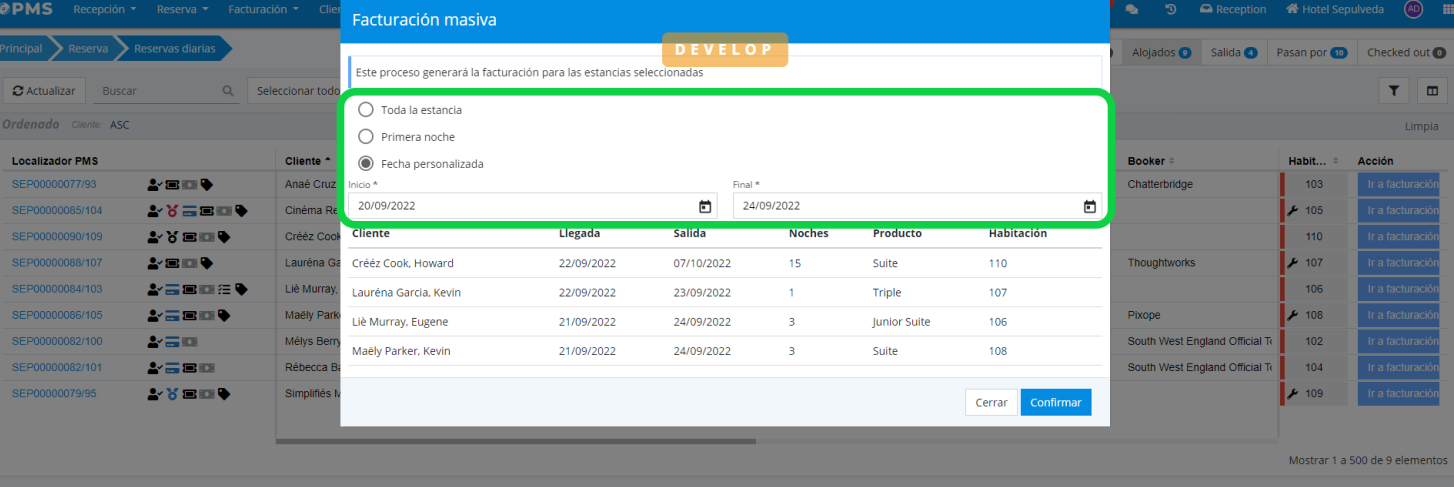Click the column layout icon
Screen dimensions: 1454x487
1432,91
